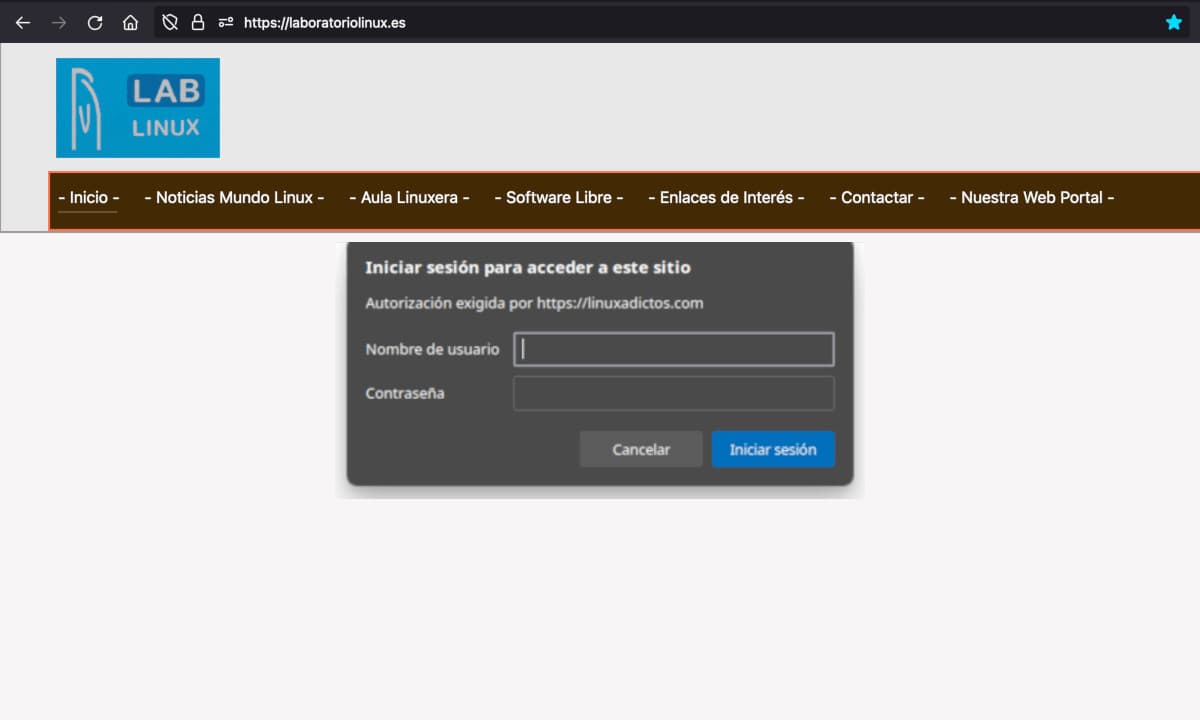The width and height of the screenshot is (1200, 720).
Task: Click the browser forward arrow
Action: (59, 22)
